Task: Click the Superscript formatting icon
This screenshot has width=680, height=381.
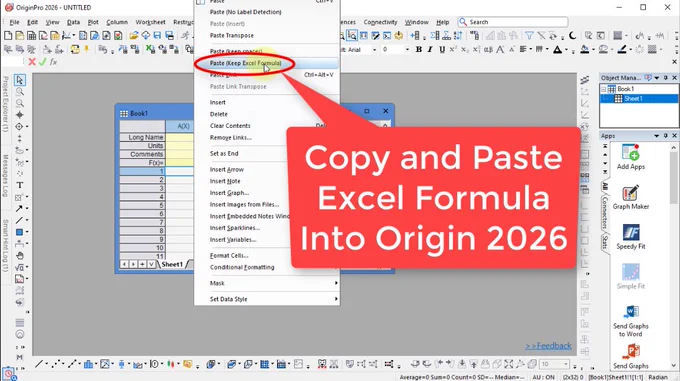Action: click(x=453, y=49)
